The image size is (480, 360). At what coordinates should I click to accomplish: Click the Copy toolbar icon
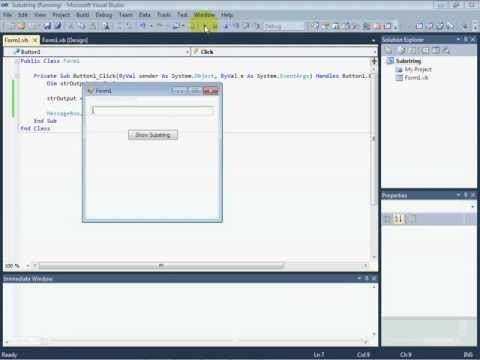[x=82, y=26]
